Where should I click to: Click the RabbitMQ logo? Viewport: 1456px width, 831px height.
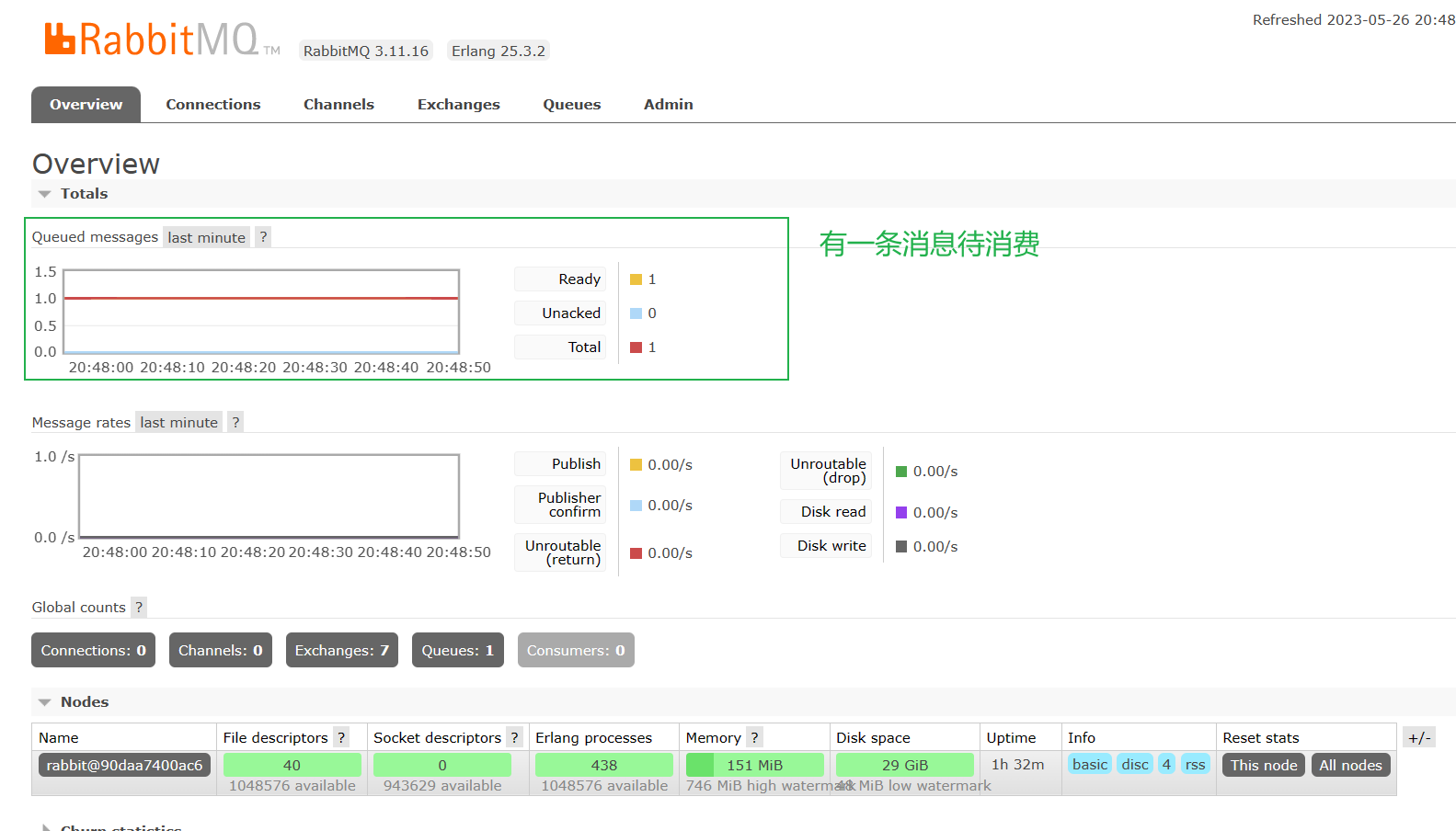tap(162, 40)
